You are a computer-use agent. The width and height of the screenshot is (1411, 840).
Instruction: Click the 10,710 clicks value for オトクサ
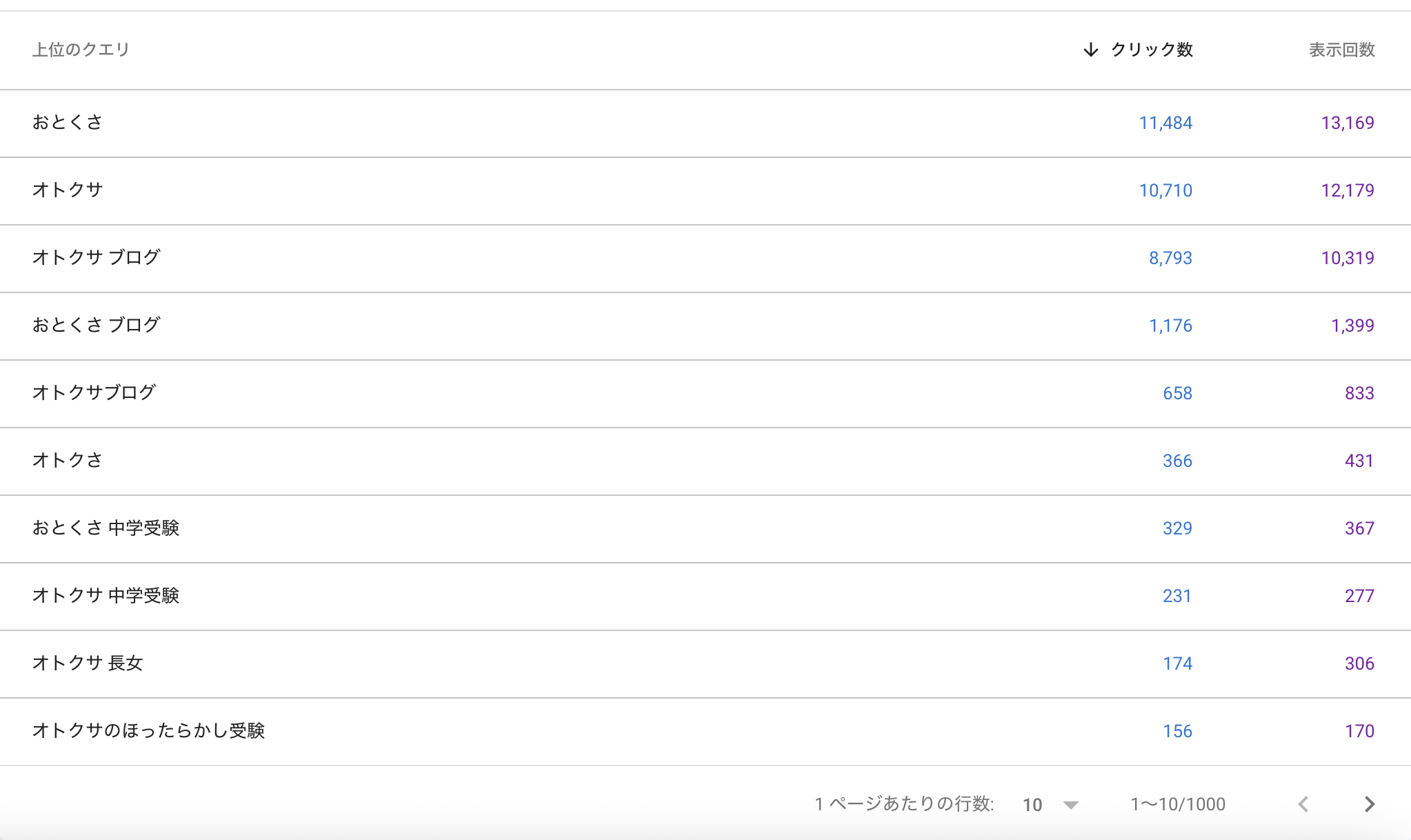(1165, 190)
